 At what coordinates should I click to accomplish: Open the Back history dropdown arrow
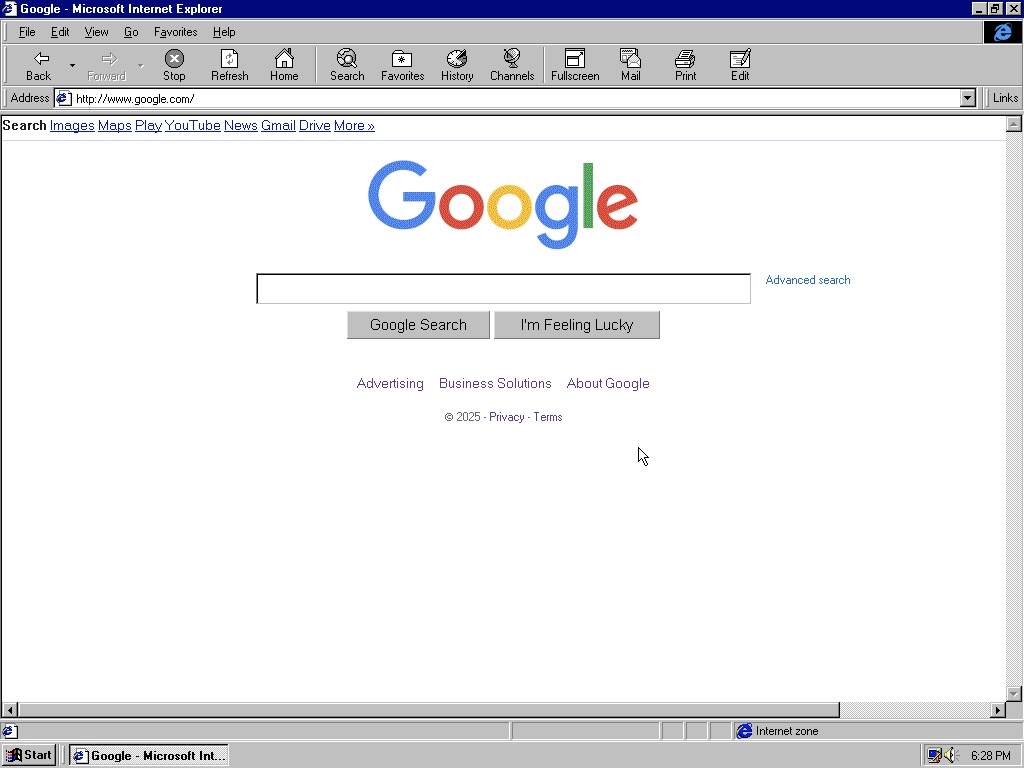tap(72, 65)
